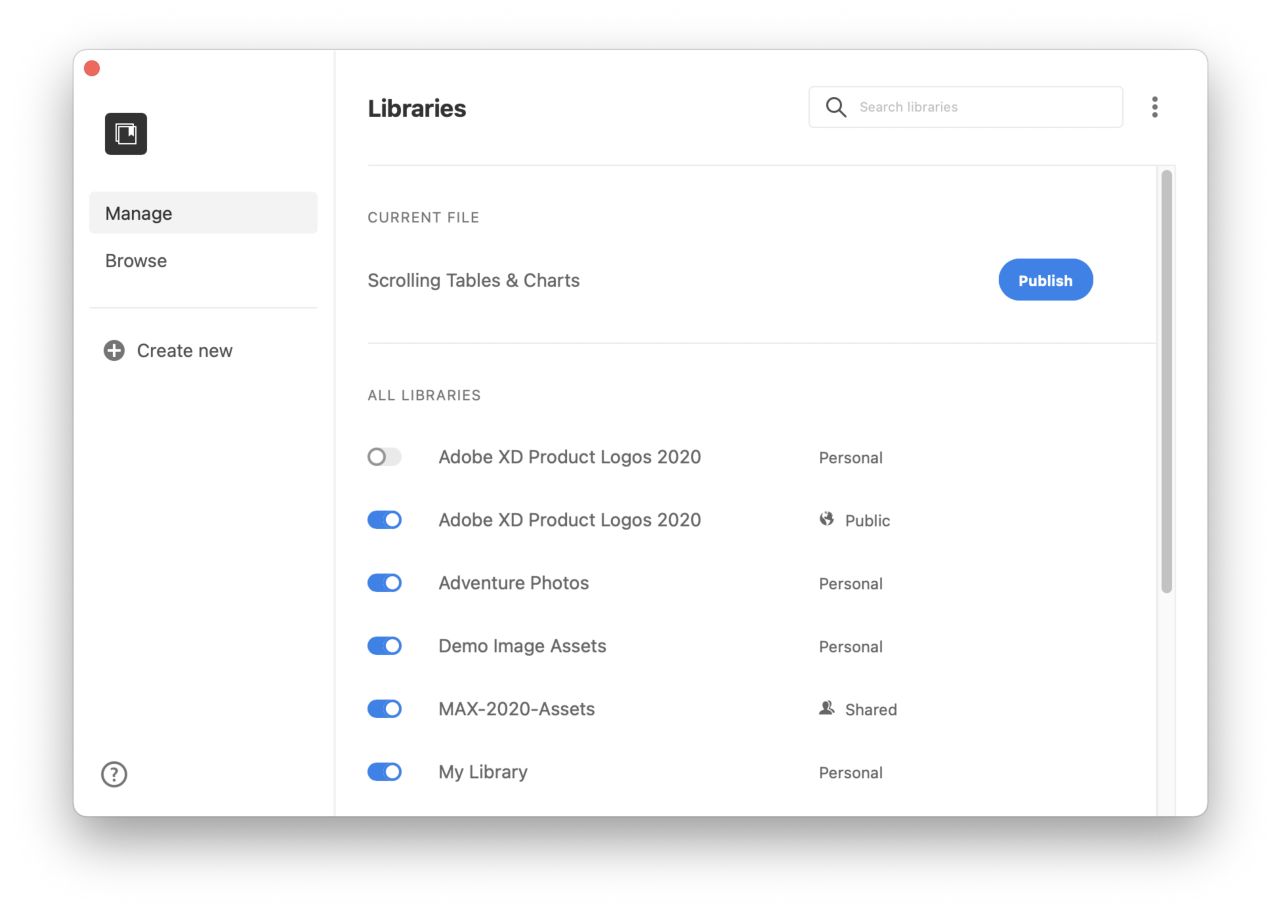This screenshot has height=914, width=1281.
Task: Click the Shared label for MAX-2020-Assets
Action: coord(871,710)
